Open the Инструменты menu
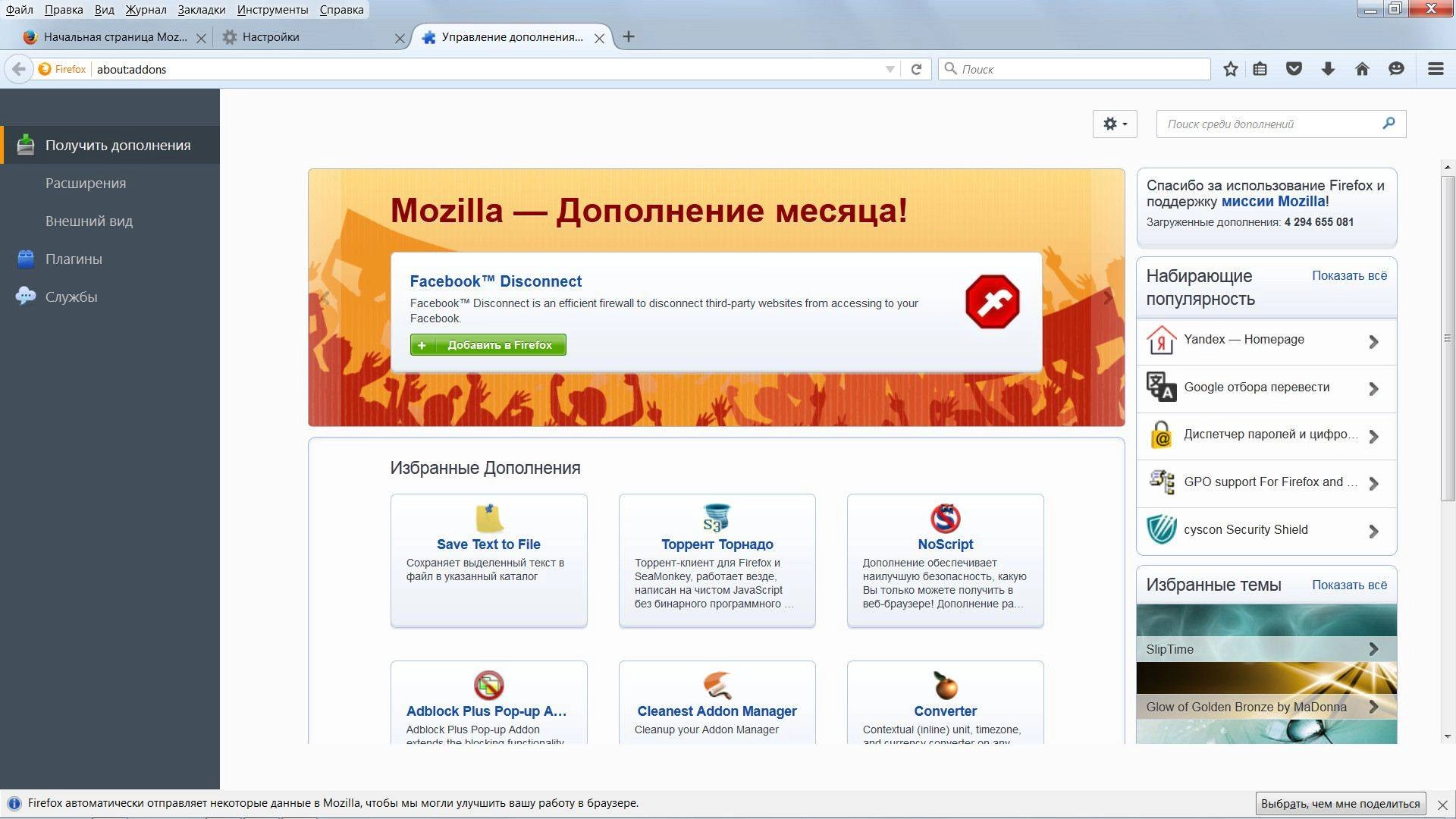The image size is (1456, 819). (272, 10)
